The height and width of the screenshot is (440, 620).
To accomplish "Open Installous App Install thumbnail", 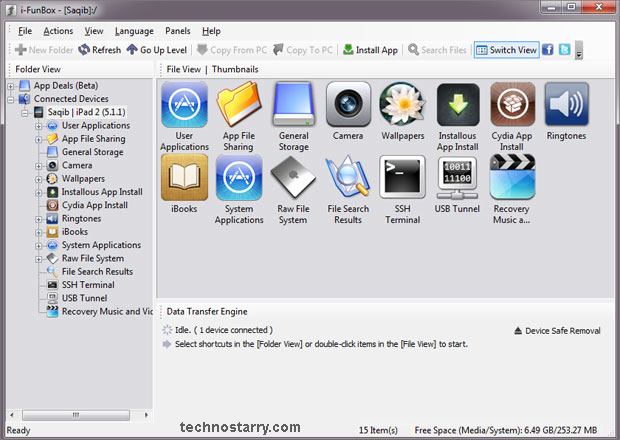I will 458,105.
